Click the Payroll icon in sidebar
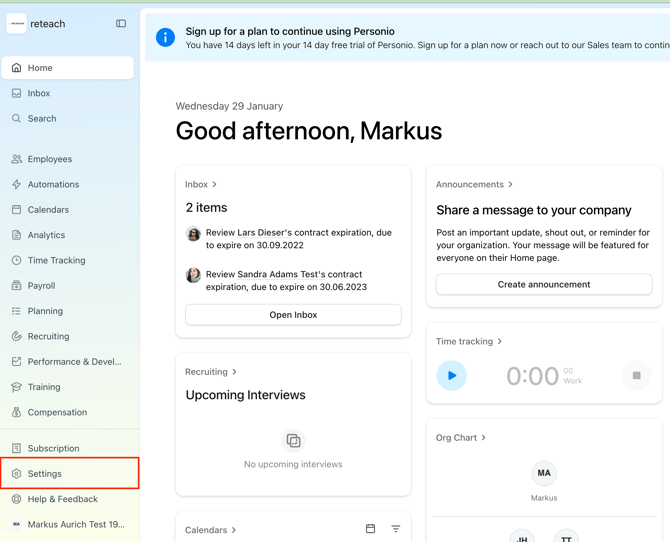This screenshot has width=670, height=542. point(16,286)
